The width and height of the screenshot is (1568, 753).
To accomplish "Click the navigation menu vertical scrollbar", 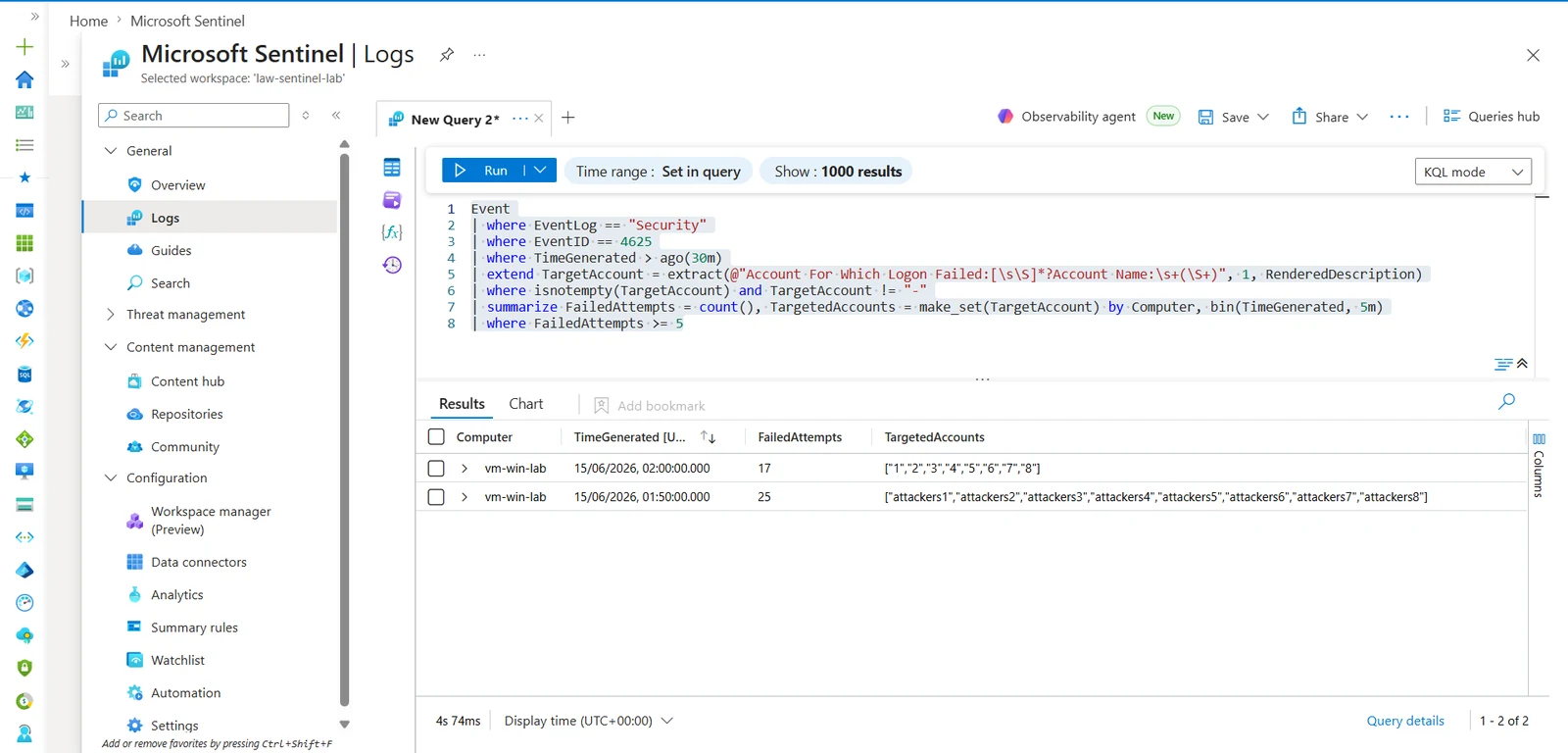I will pos(345,429).
